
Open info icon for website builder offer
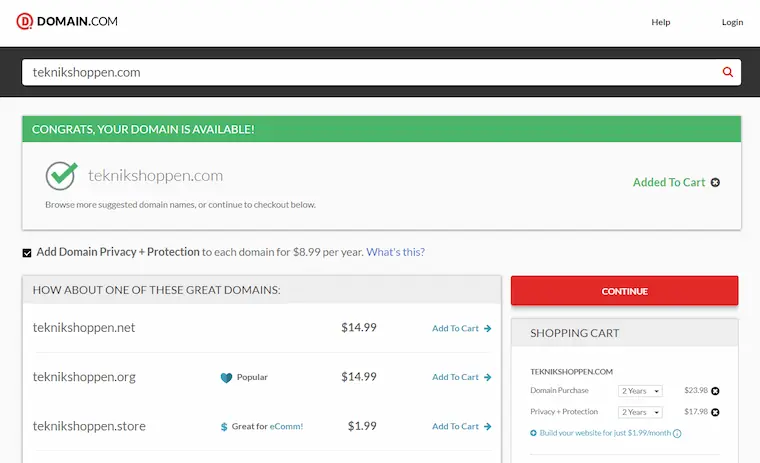pyautogui.click(x=677, y=433)
